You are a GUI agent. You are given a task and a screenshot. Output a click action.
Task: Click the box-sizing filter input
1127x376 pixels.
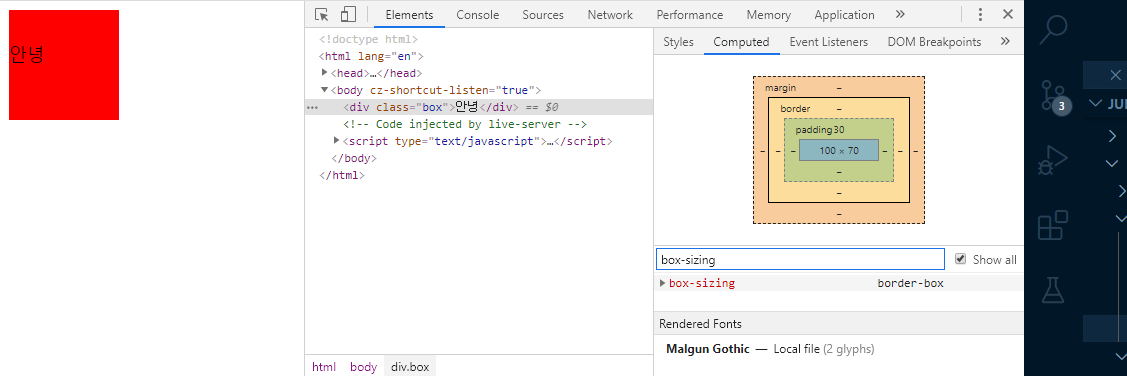pos(800,260)
